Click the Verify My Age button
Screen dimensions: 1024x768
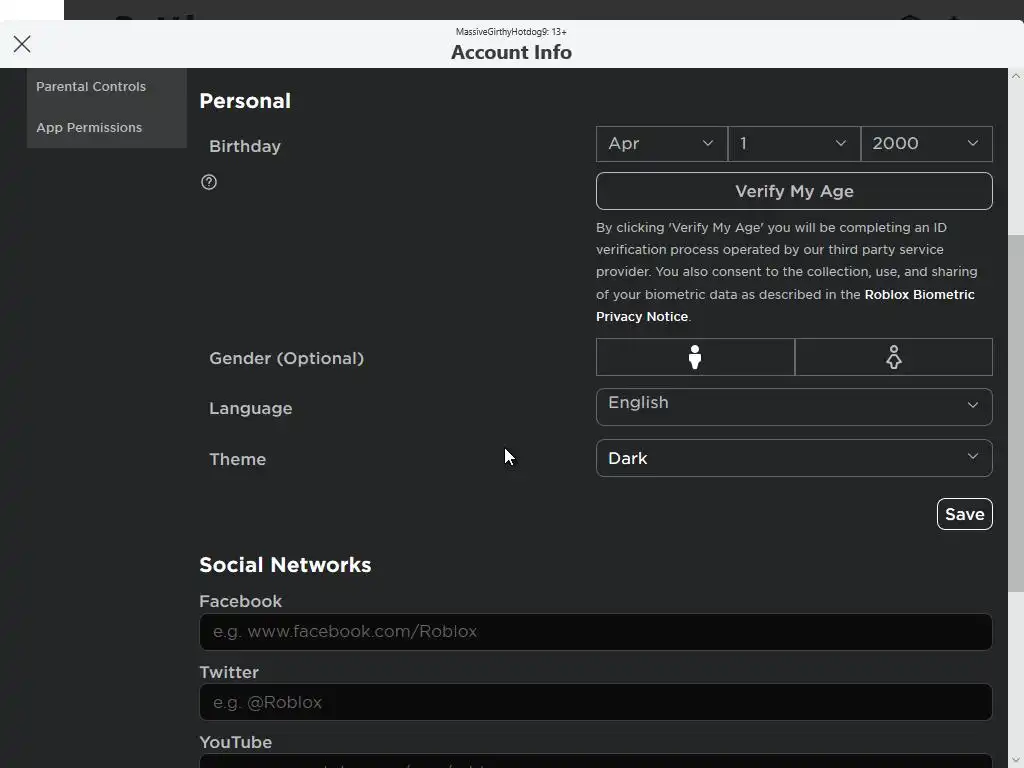[x=794, y=191]
